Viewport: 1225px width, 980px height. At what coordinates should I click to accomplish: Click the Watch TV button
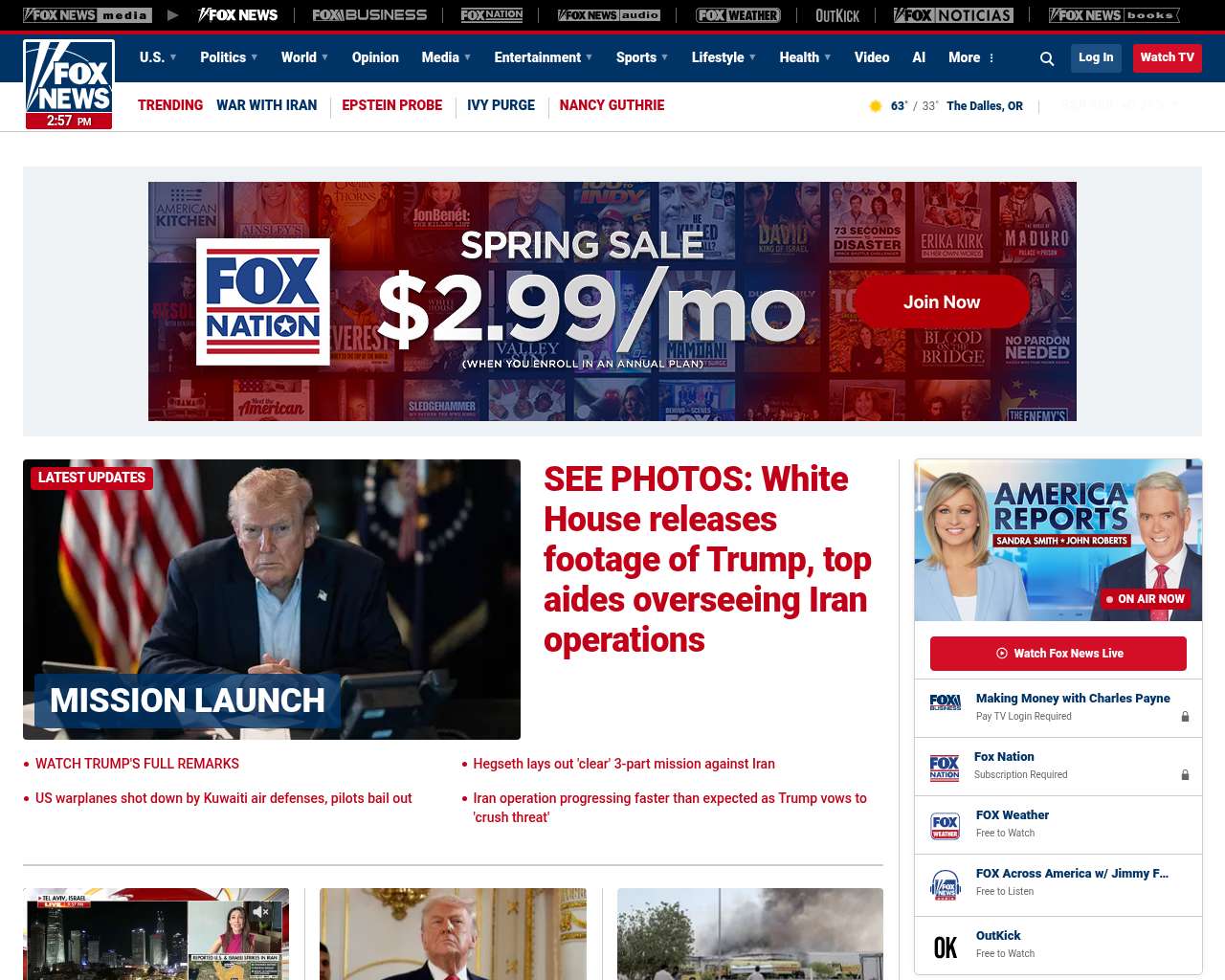(1168, 57)
